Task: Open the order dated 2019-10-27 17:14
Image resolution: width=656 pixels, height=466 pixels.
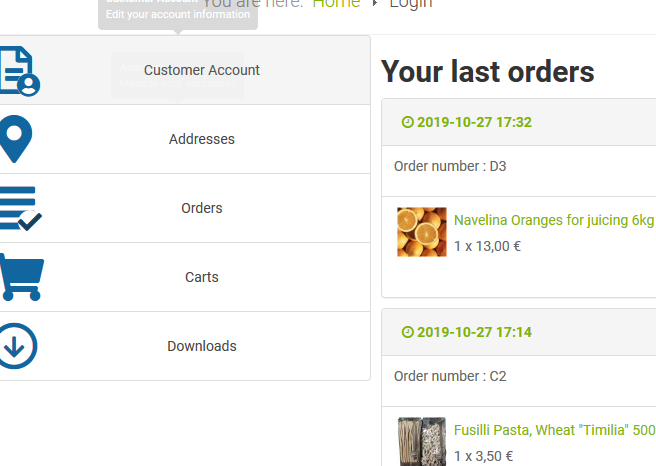Action: click(474, 332)
